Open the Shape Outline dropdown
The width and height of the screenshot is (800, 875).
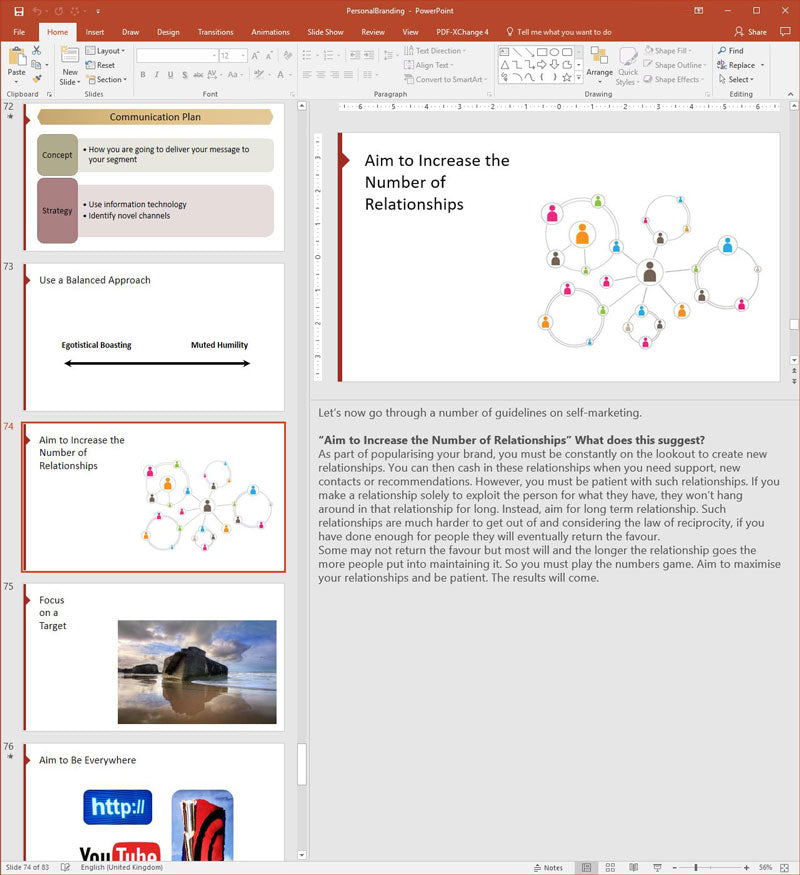[674, 65]
